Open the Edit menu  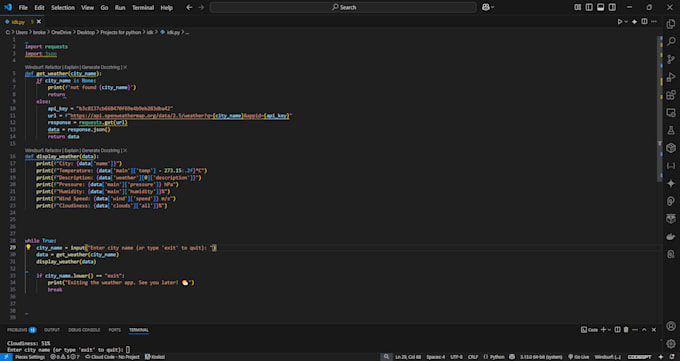click(39, 7)
